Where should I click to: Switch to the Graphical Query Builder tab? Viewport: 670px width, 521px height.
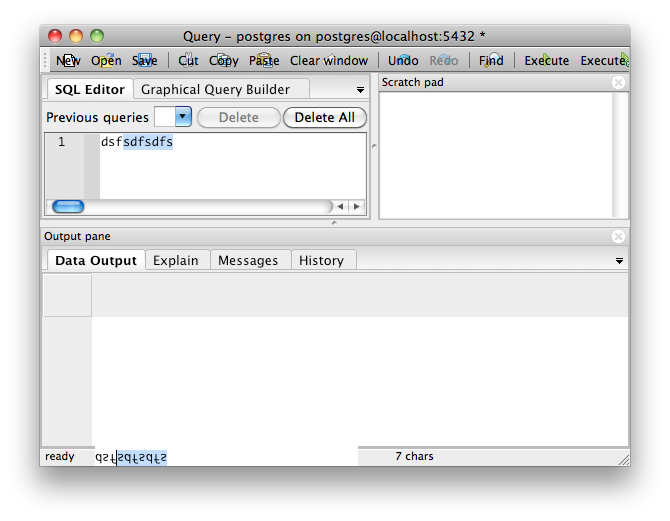pyautogui.click(x=215, y=89)
